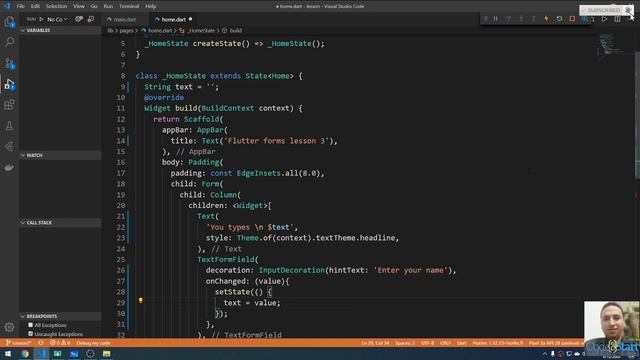Split the editor with split icon
640x360 pixels.
(x=617, y=19)
